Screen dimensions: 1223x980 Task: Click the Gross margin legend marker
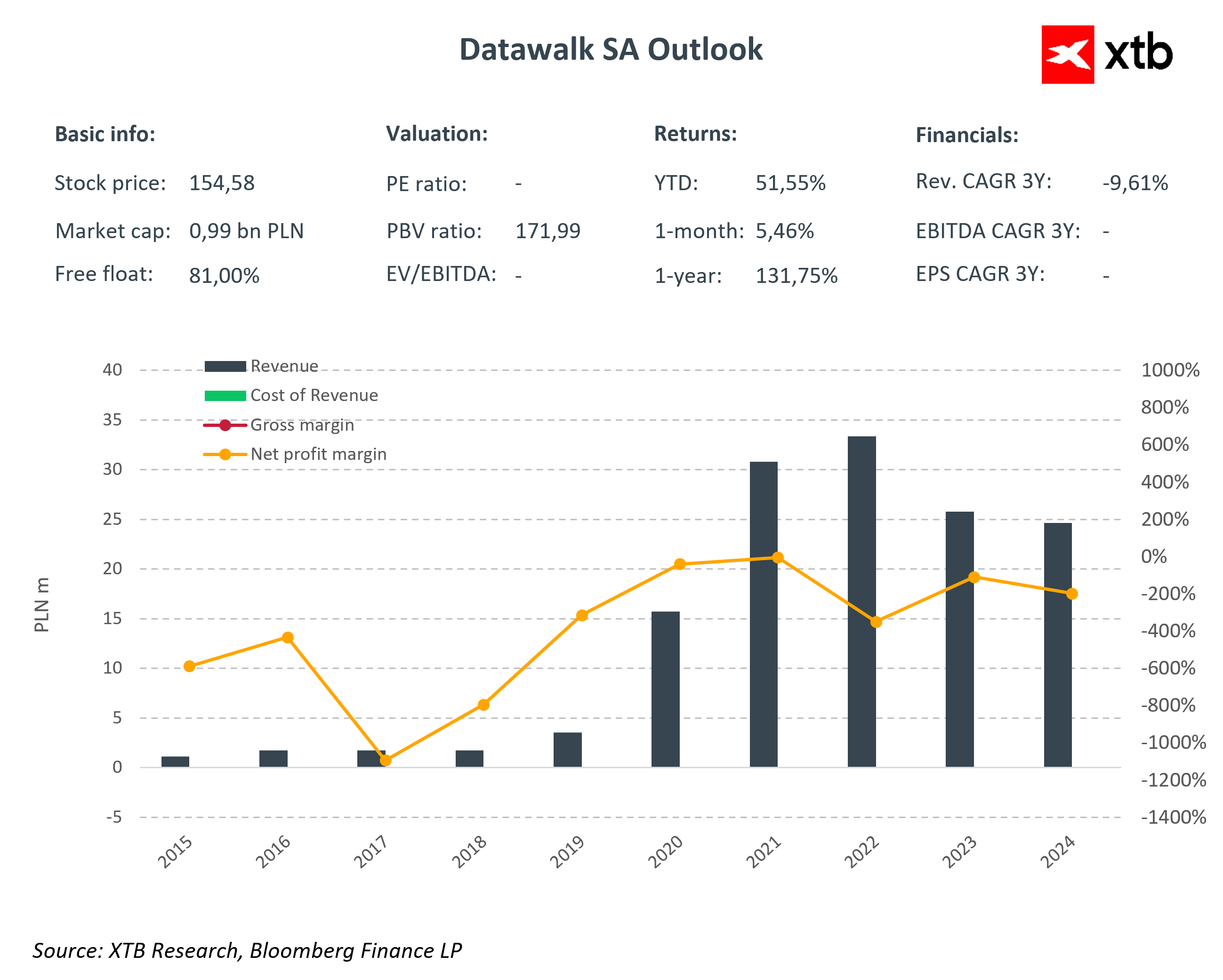click(225, 426)
